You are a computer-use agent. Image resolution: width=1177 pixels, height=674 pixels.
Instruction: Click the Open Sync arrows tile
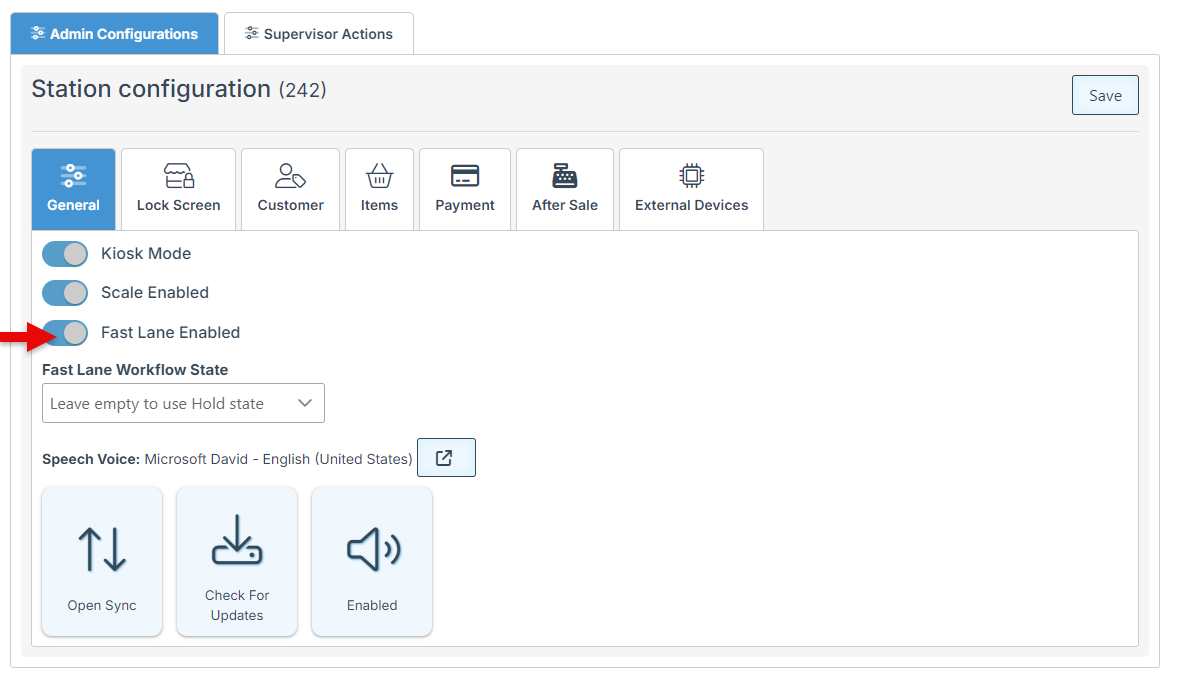click(102, 561)
